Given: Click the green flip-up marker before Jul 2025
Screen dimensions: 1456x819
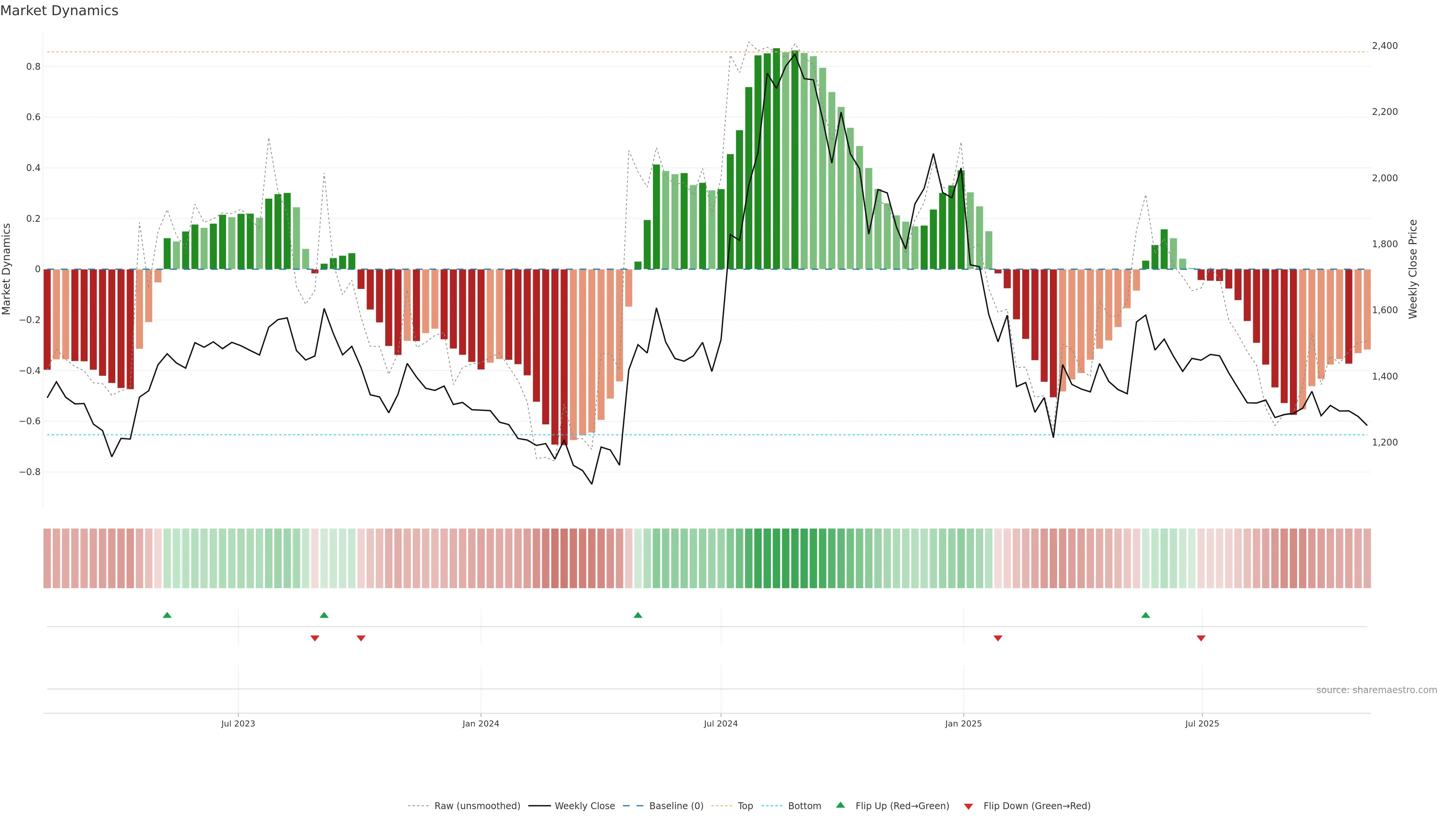Looking at the screenshot, I should 1145,615.
